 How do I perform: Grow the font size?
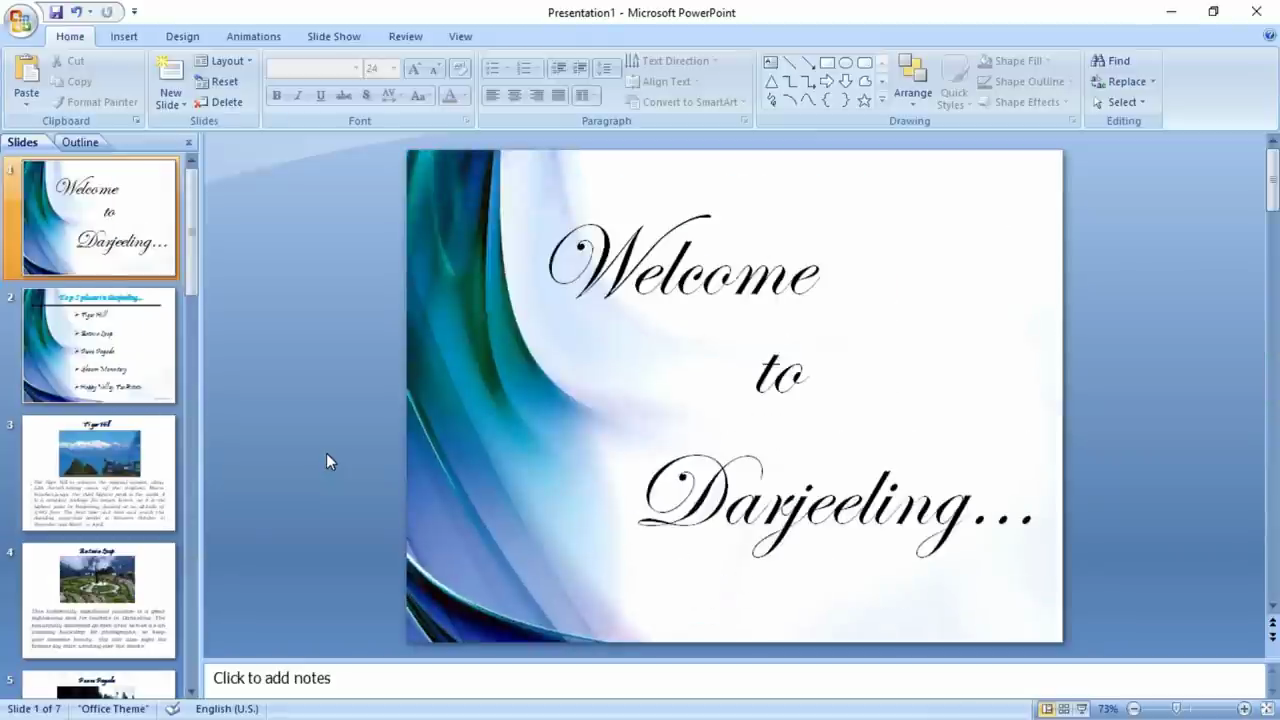point(413,68)
